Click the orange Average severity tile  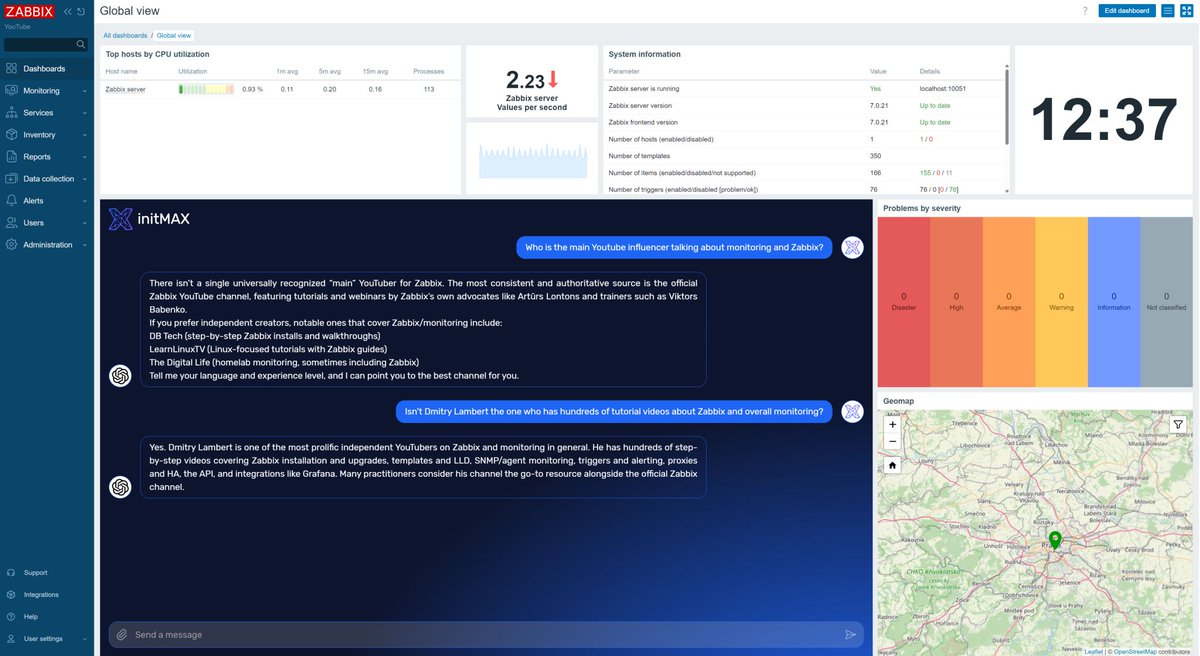1008,301
